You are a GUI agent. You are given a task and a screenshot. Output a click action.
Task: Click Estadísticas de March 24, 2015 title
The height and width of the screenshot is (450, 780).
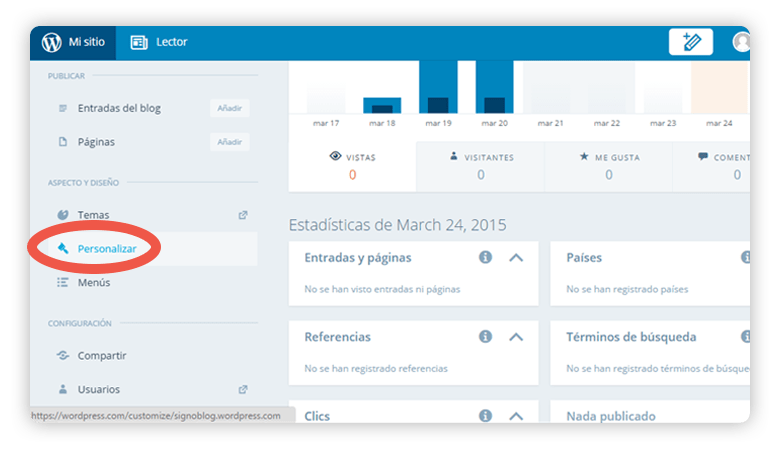[397, 225]
